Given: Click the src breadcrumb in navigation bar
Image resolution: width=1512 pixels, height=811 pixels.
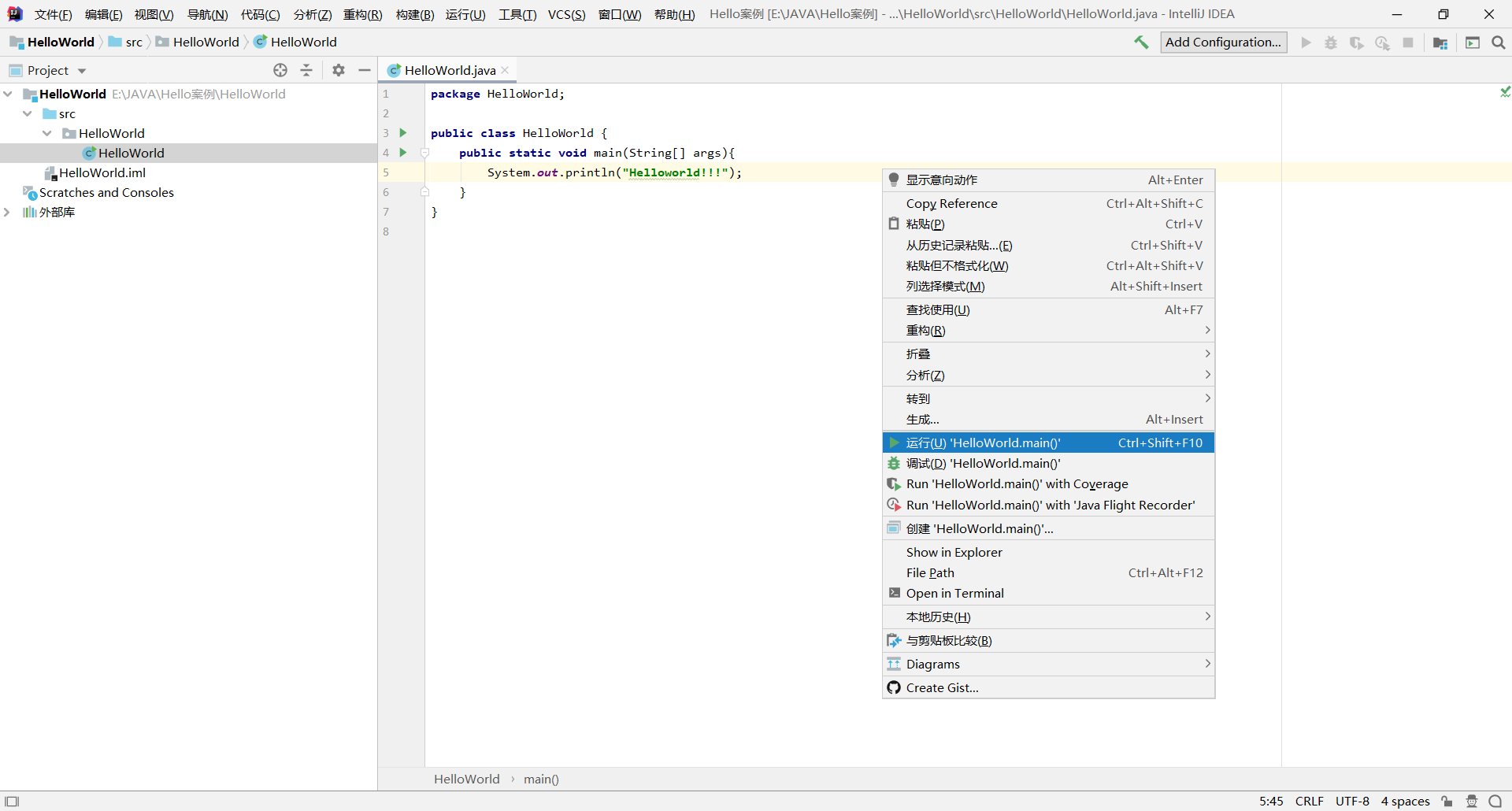Looking at the screenshot, I should coord(126,43).
